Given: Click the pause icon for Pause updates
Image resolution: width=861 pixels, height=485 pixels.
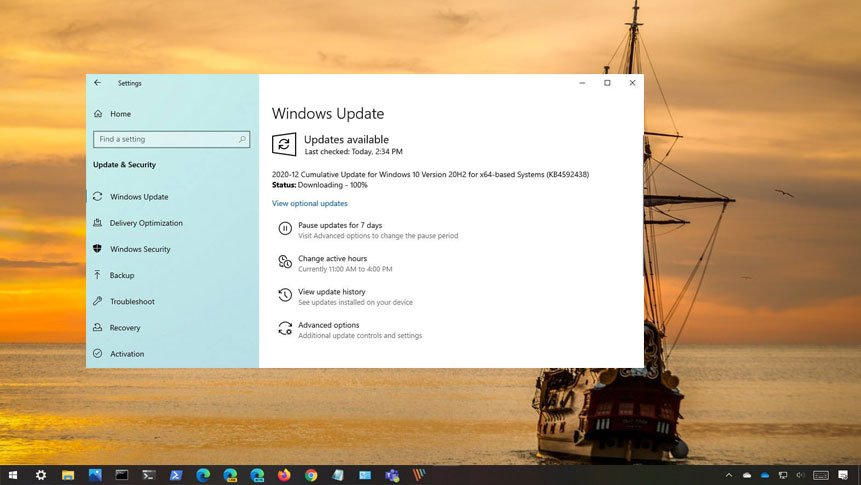Looking at the screenshot, I should [285, 229].
